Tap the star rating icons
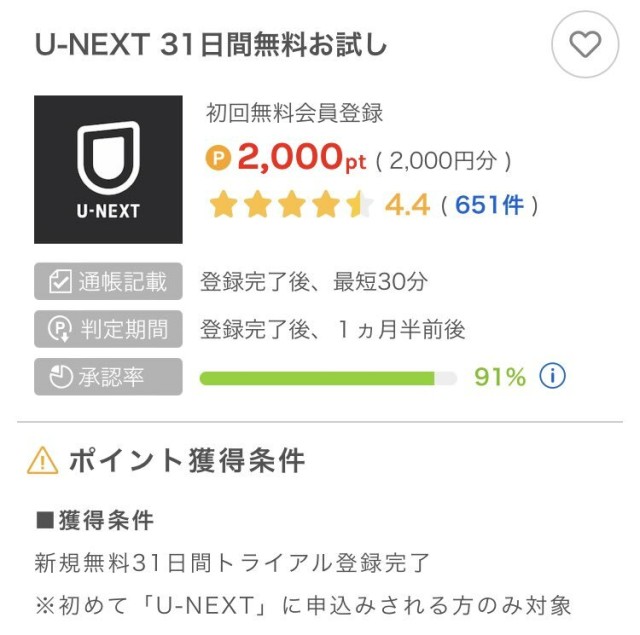 (290, 205)
